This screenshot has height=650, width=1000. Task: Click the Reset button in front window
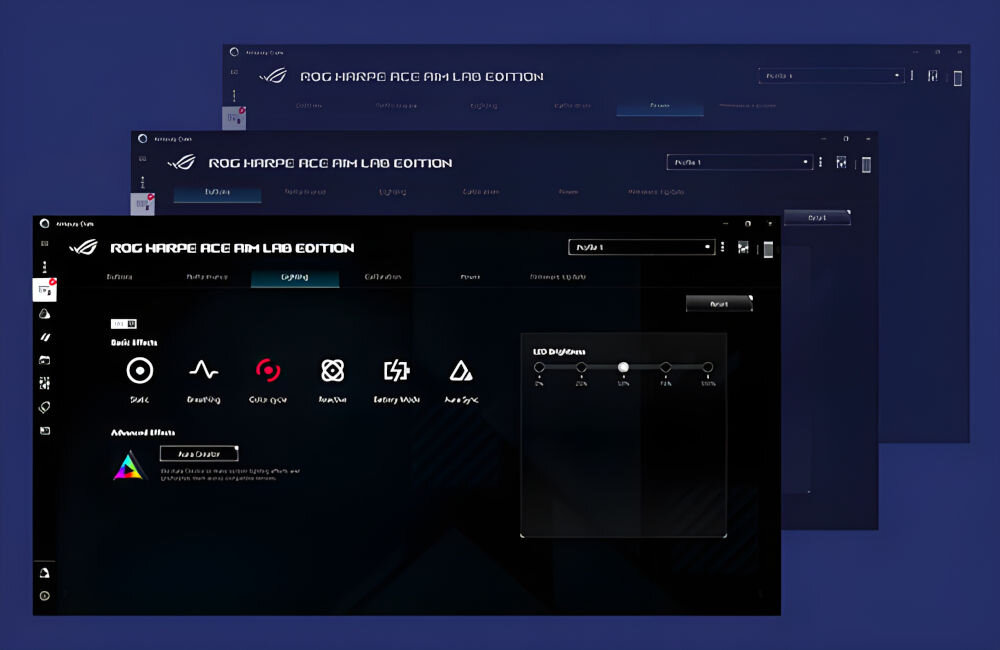[x=719, y=304]
